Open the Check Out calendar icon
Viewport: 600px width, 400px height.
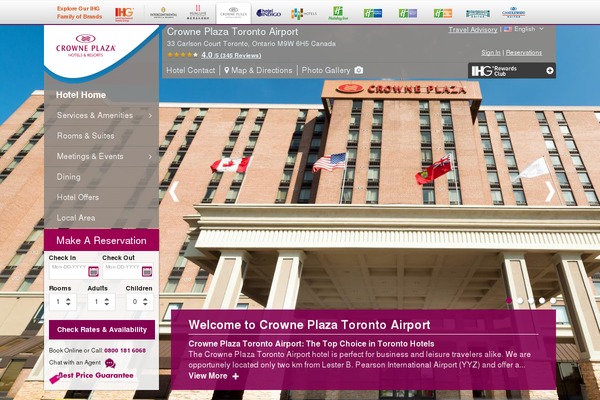point(147,271)
